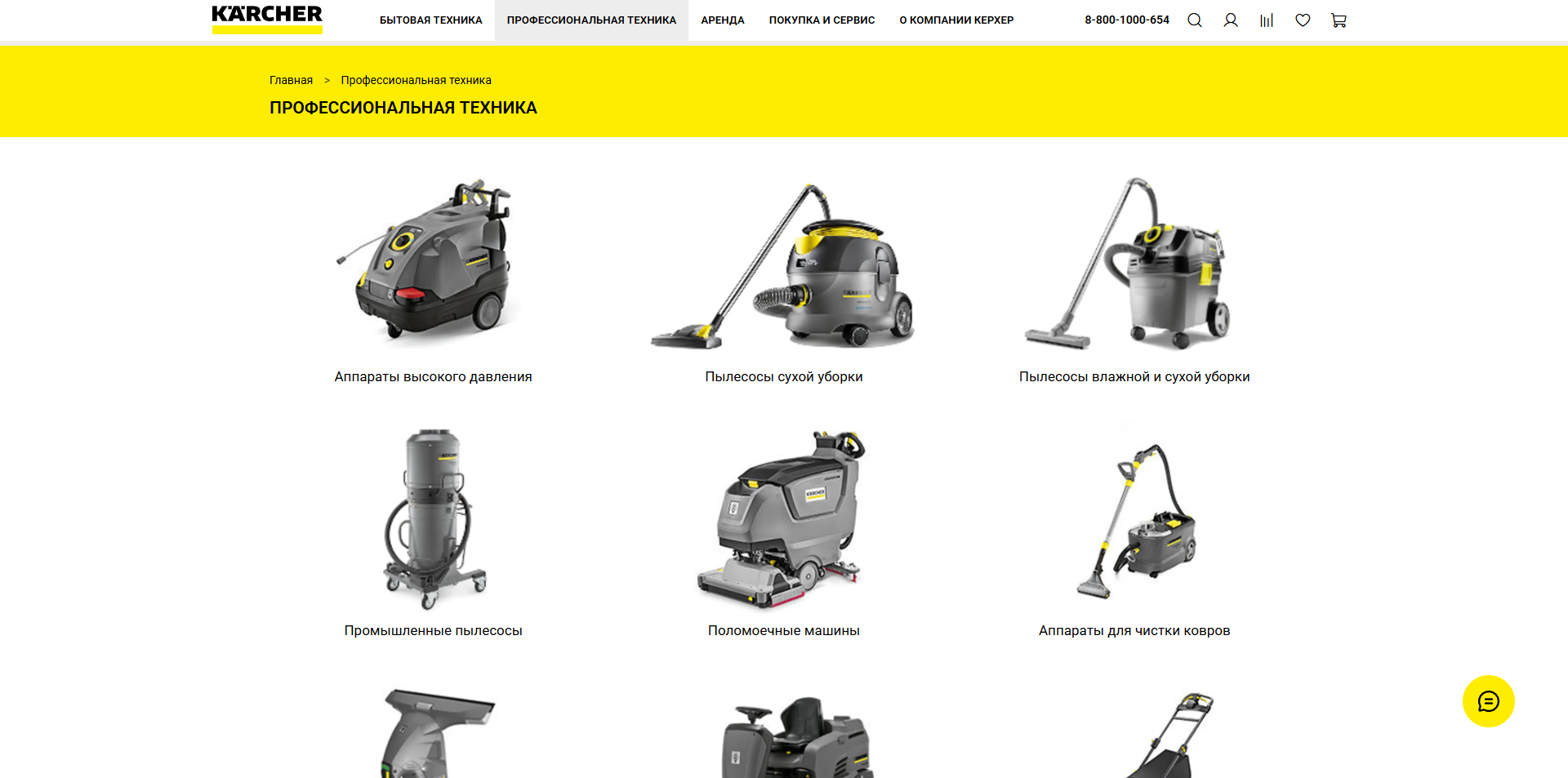Open the site search
The width and height of the screenshot is (1568, 778).
click(1194, 20)
